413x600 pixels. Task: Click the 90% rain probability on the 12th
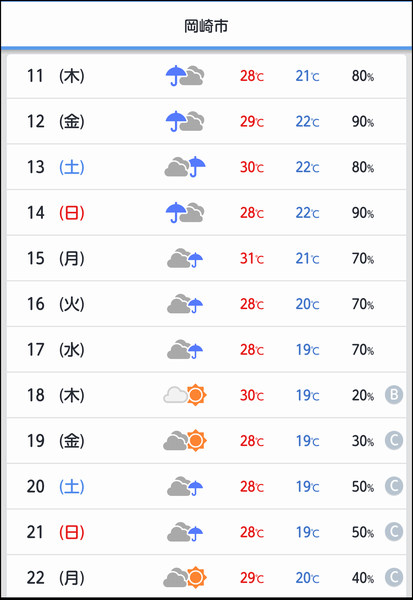click(363, 121)
